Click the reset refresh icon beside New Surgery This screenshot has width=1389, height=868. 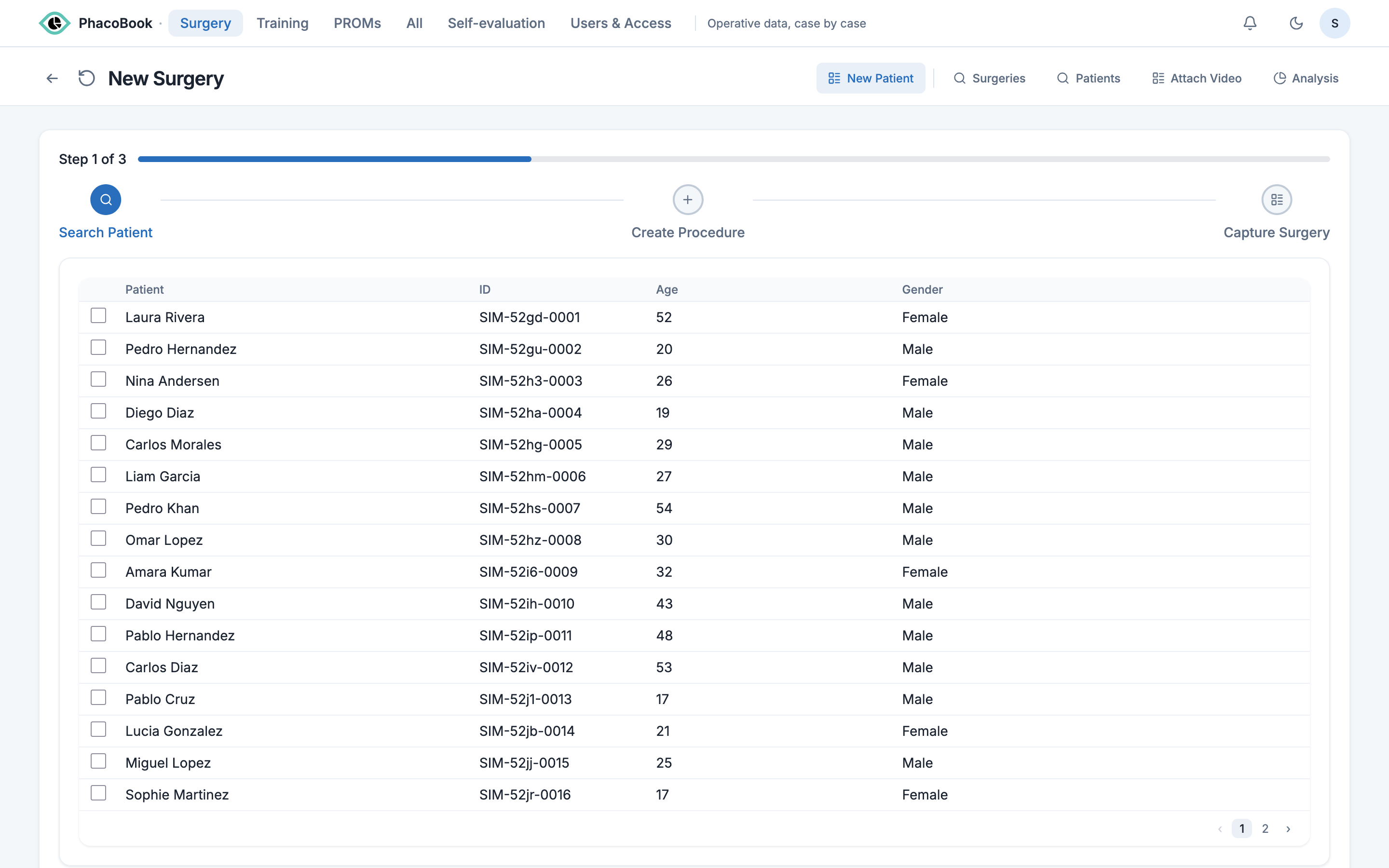coord(86,78)
